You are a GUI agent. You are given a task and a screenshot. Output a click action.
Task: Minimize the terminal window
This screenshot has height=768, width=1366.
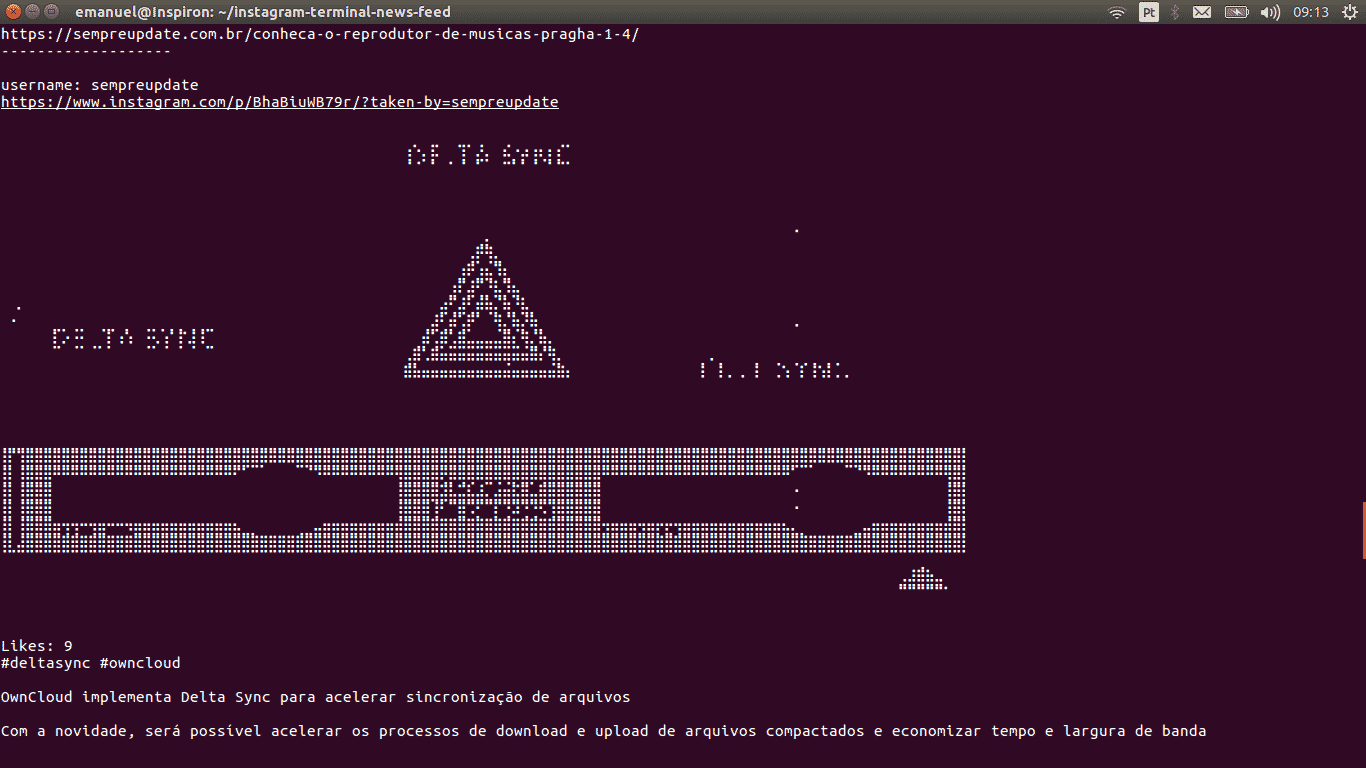32,12
